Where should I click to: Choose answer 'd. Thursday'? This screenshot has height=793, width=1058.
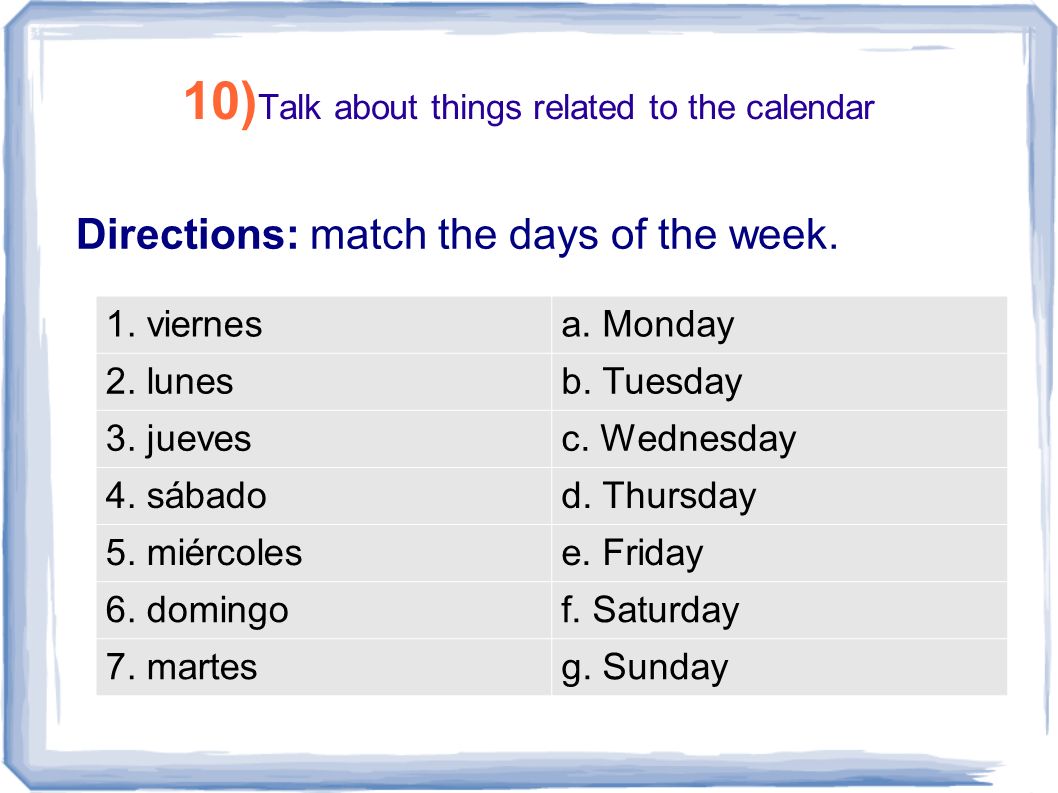coord(779,496)
